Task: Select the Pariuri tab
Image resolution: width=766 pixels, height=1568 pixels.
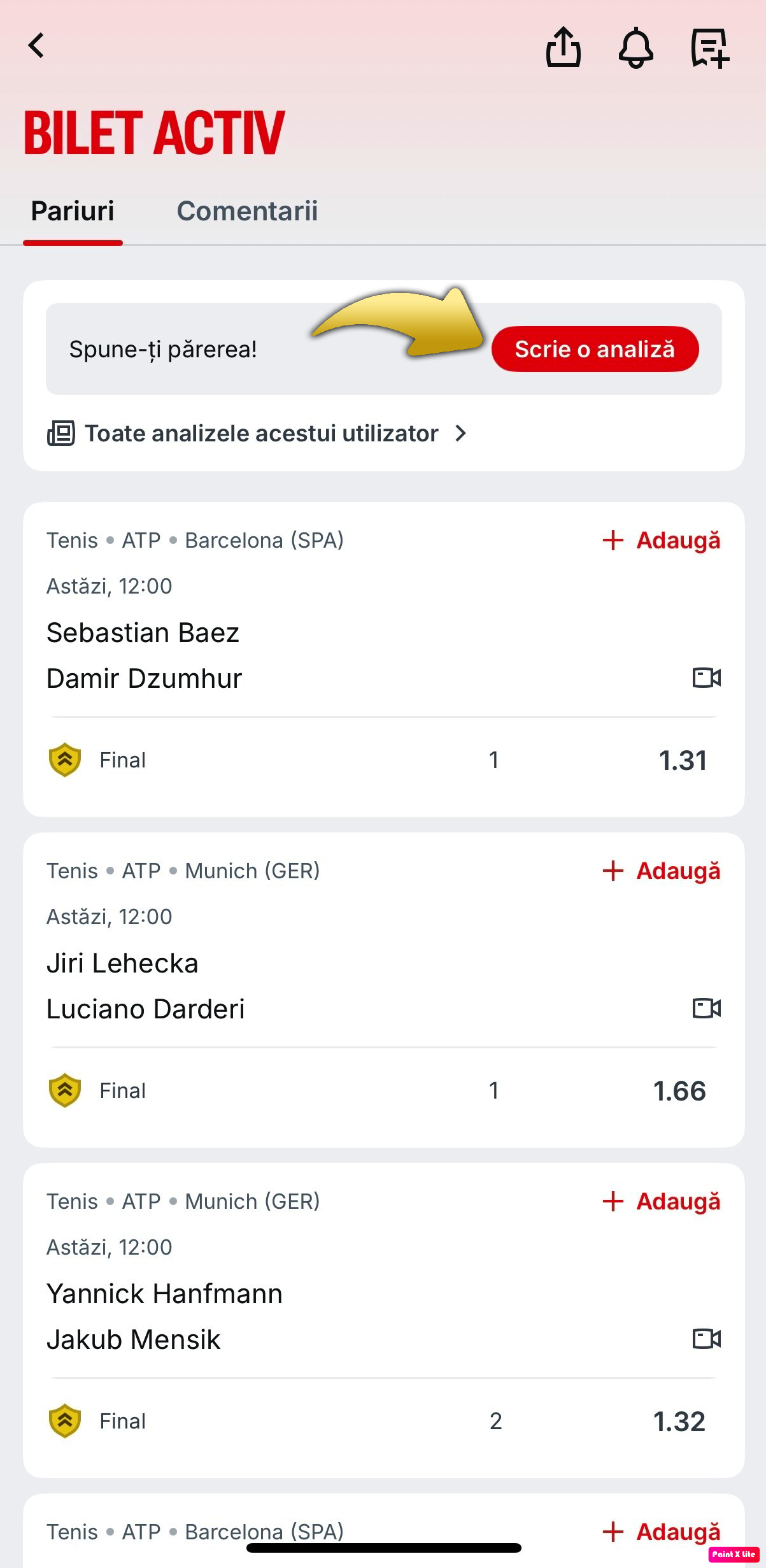Action: 73,211
